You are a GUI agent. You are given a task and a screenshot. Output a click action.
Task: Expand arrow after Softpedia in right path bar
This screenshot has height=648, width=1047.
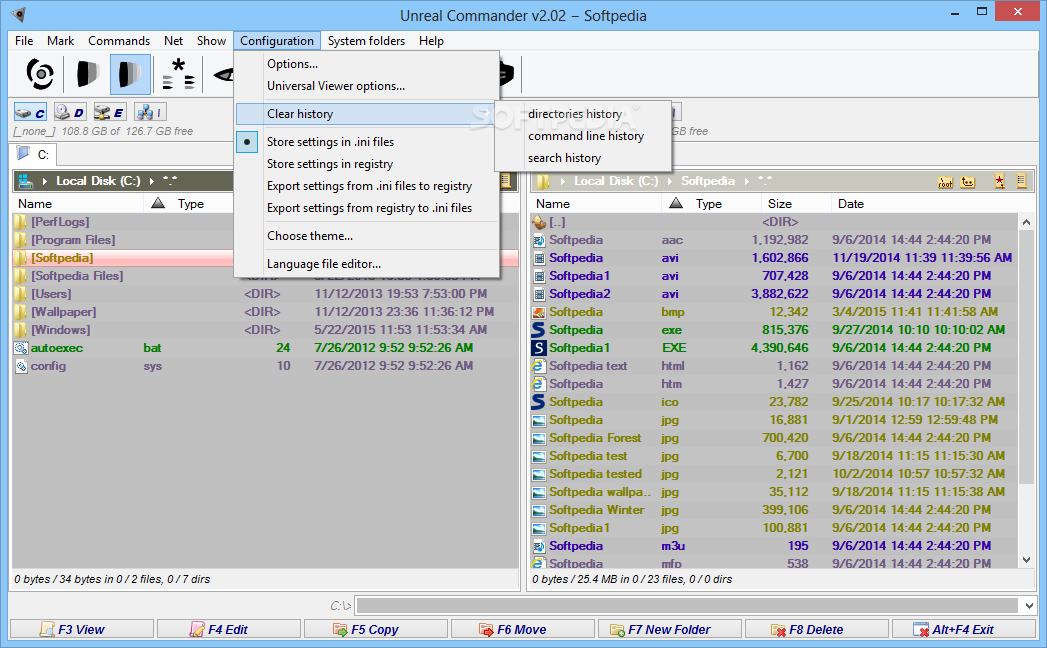[x=747, y=181]
